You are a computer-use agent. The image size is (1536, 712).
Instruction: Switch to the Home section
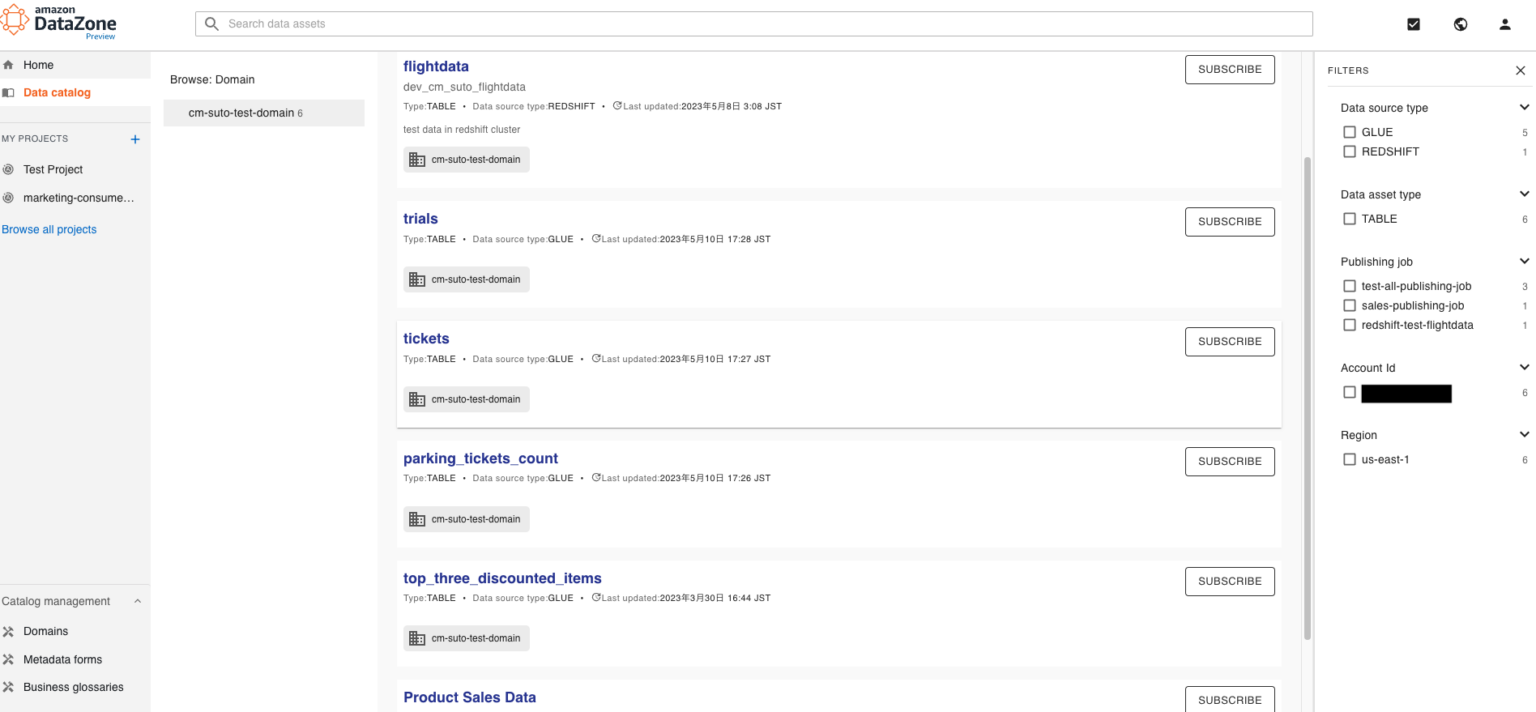coord(38,63)
